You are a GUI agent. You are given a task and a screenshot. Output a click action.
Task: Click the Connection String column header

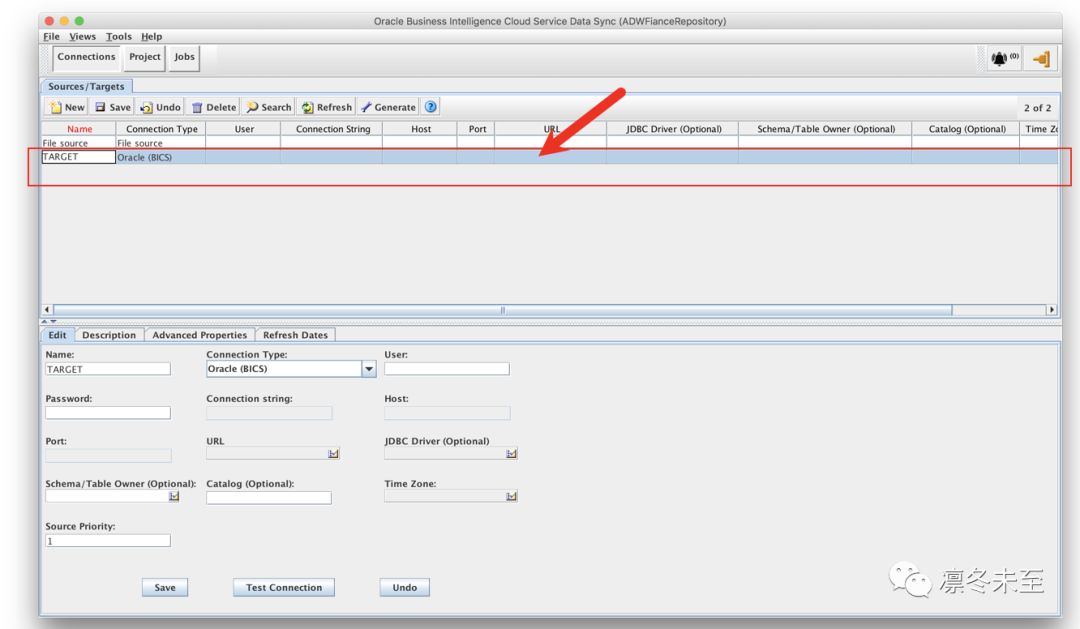333,129
